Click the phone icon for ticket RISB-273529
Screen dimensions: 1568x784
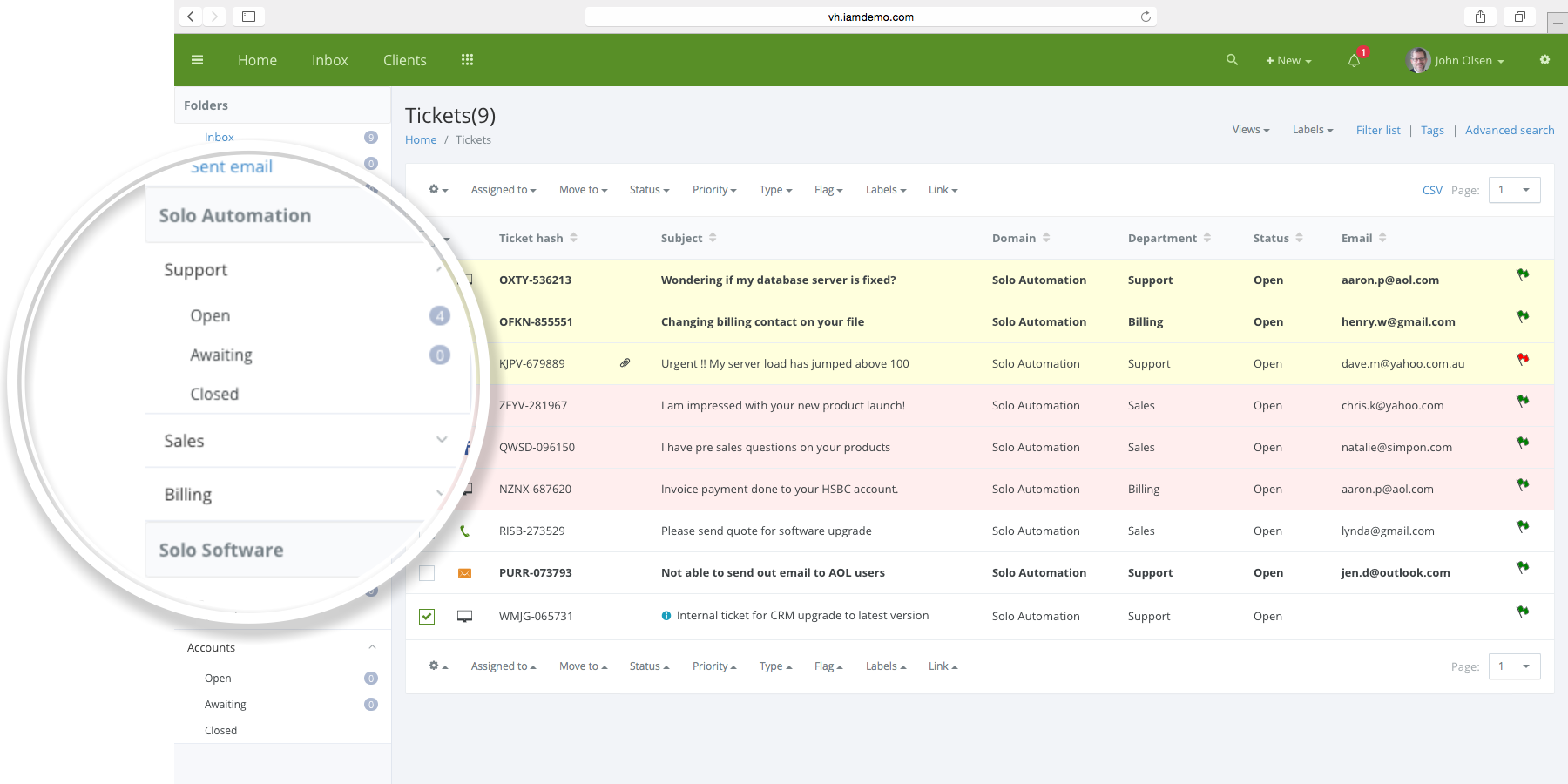point(464,531)
